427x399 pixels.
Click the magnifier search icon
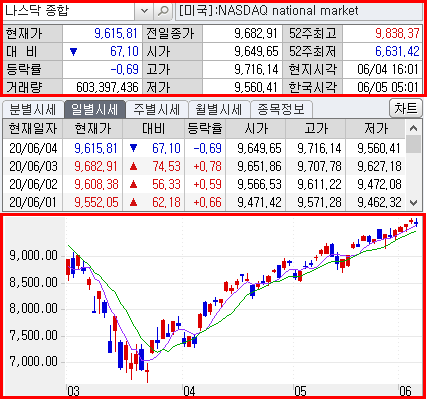(163, 11)
